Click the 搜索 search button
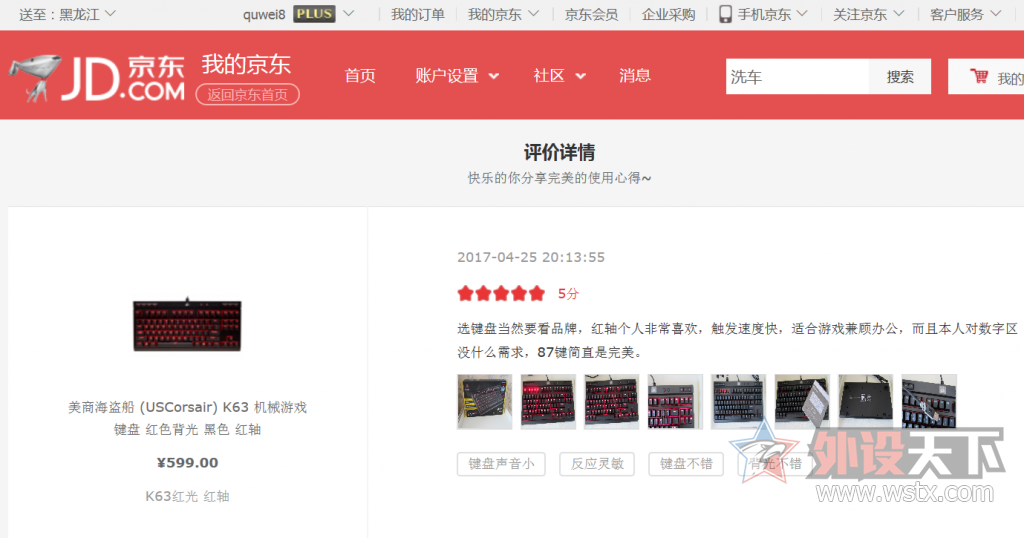This screenshot has height=538, width=1024. (900, 76)
